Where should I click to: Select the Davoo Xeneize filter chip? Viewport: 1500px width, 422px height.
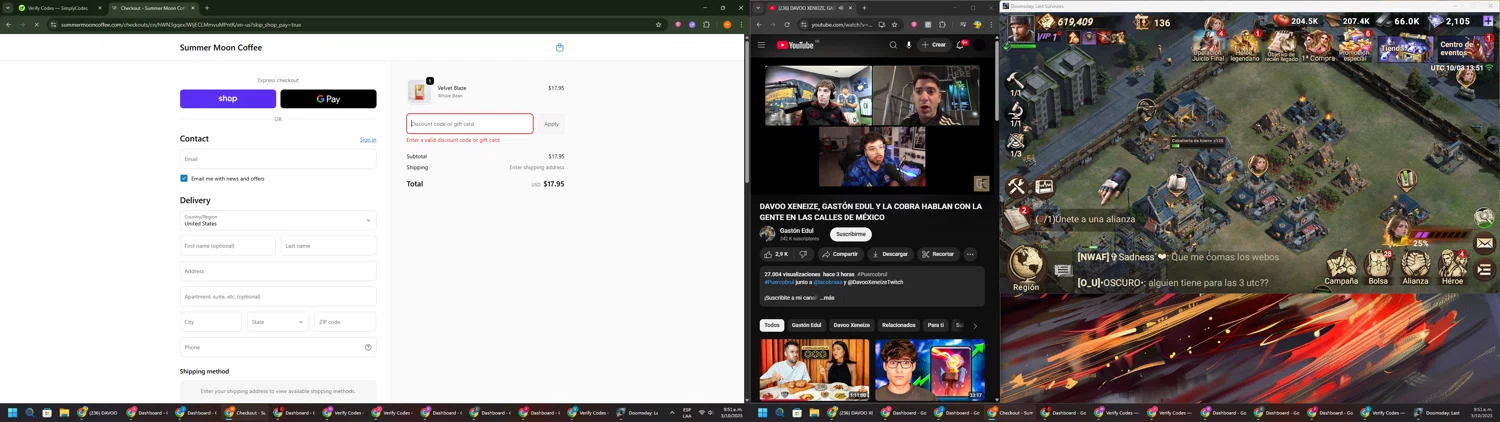[x=852, y=325]
